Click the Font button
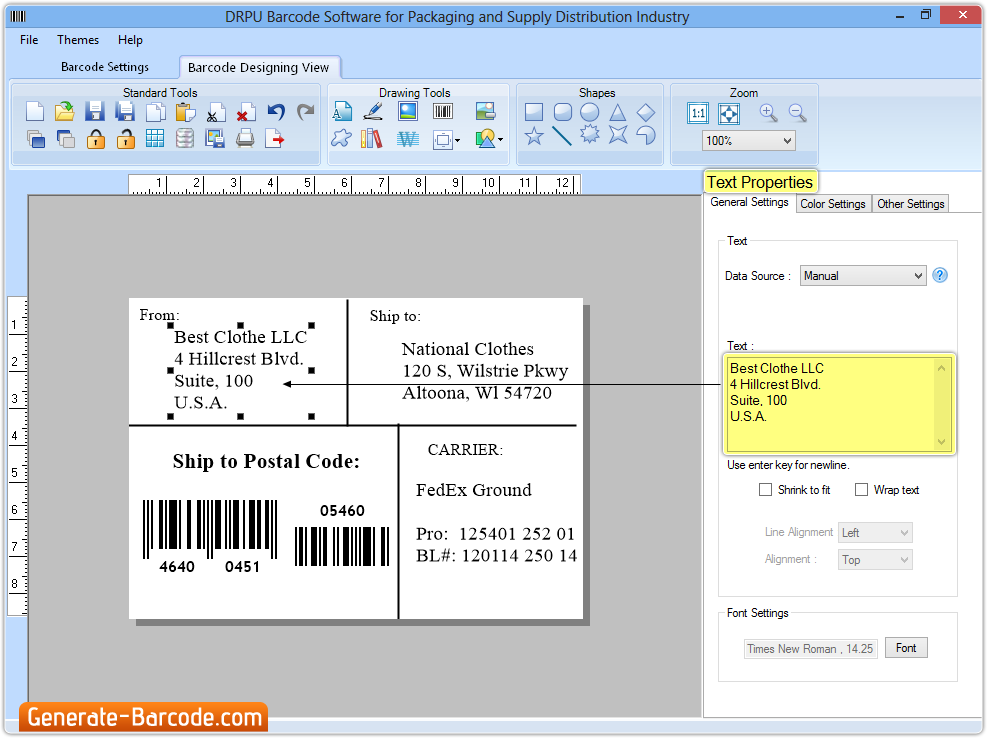Screen dimensions: 987x738 (x=906, y=648)
